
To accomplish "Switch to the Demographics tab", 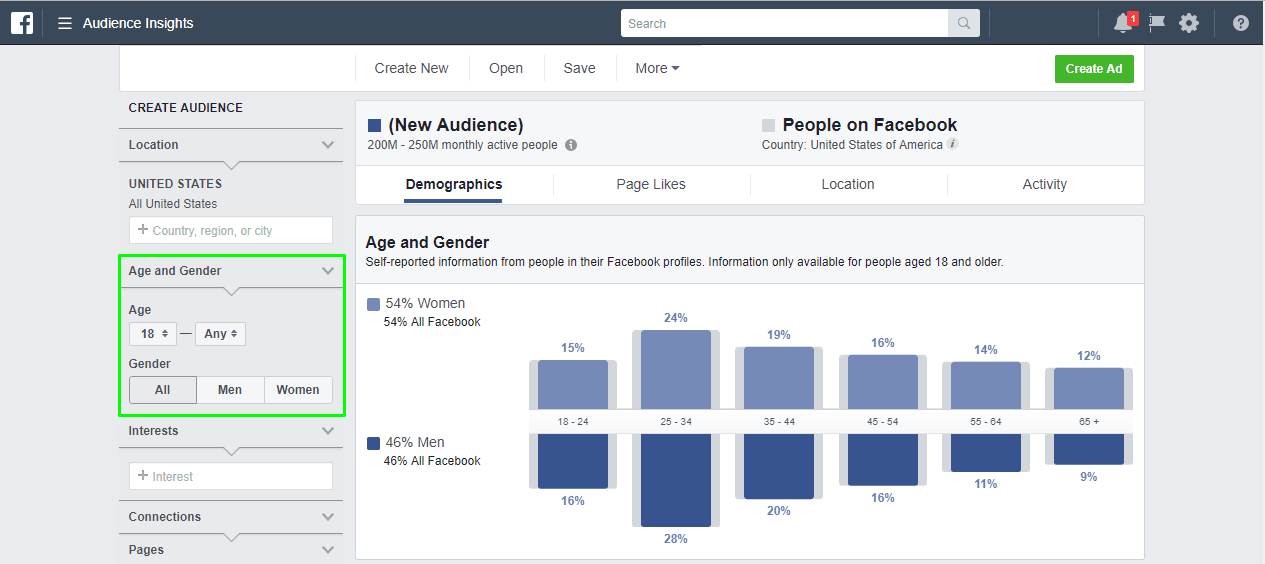I will point(454,184).
